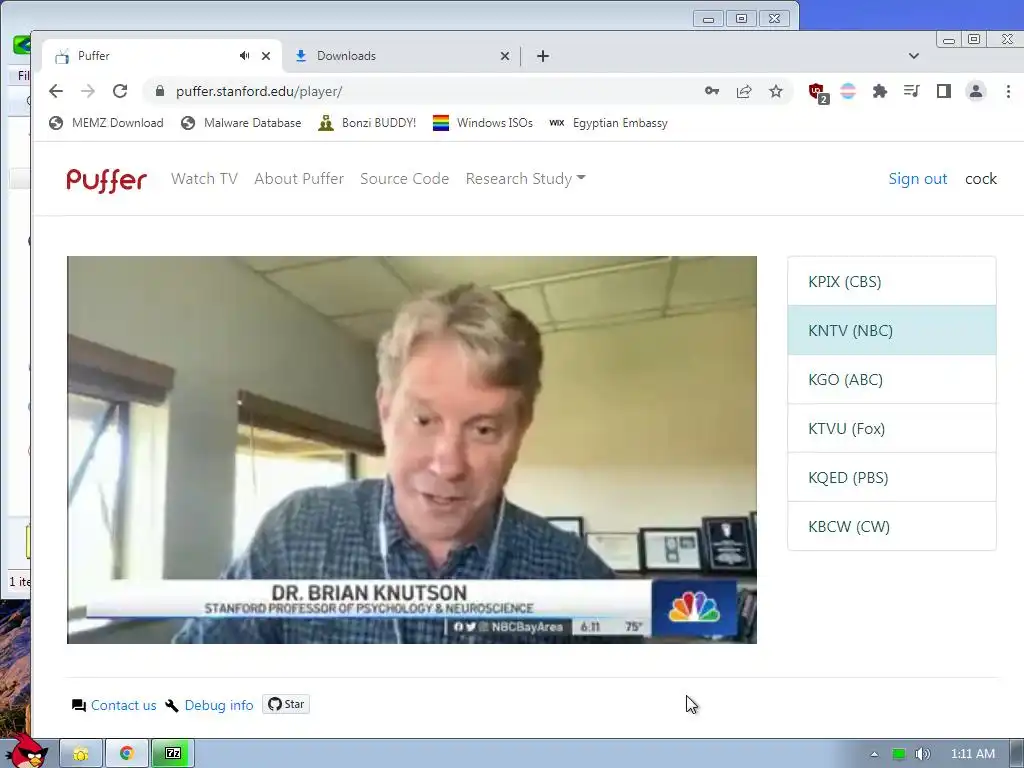Open the 7-Zip taskbar icon
The image size is (1024, 768).
pyautogui.click(x=173, y=754)
